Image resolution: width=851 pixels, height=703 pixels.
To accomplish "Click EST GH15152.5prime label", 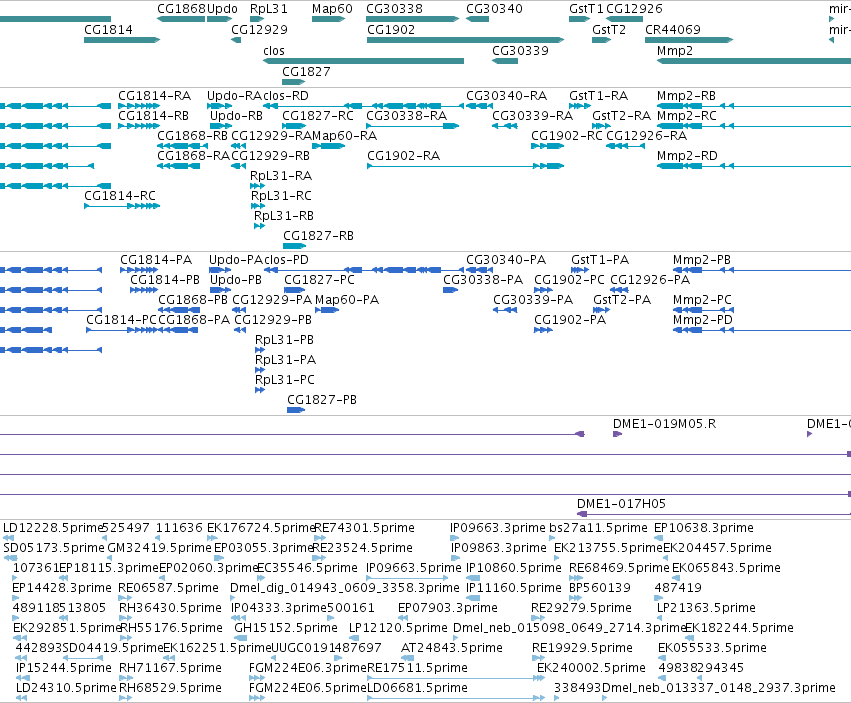I will [286, 628].
